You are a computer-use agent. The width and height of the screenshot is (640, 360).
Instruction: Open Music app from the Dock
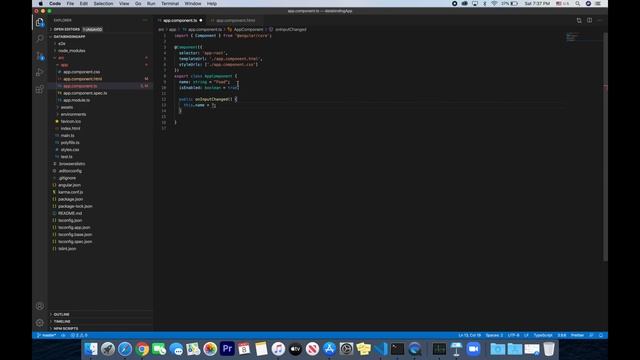278,349
